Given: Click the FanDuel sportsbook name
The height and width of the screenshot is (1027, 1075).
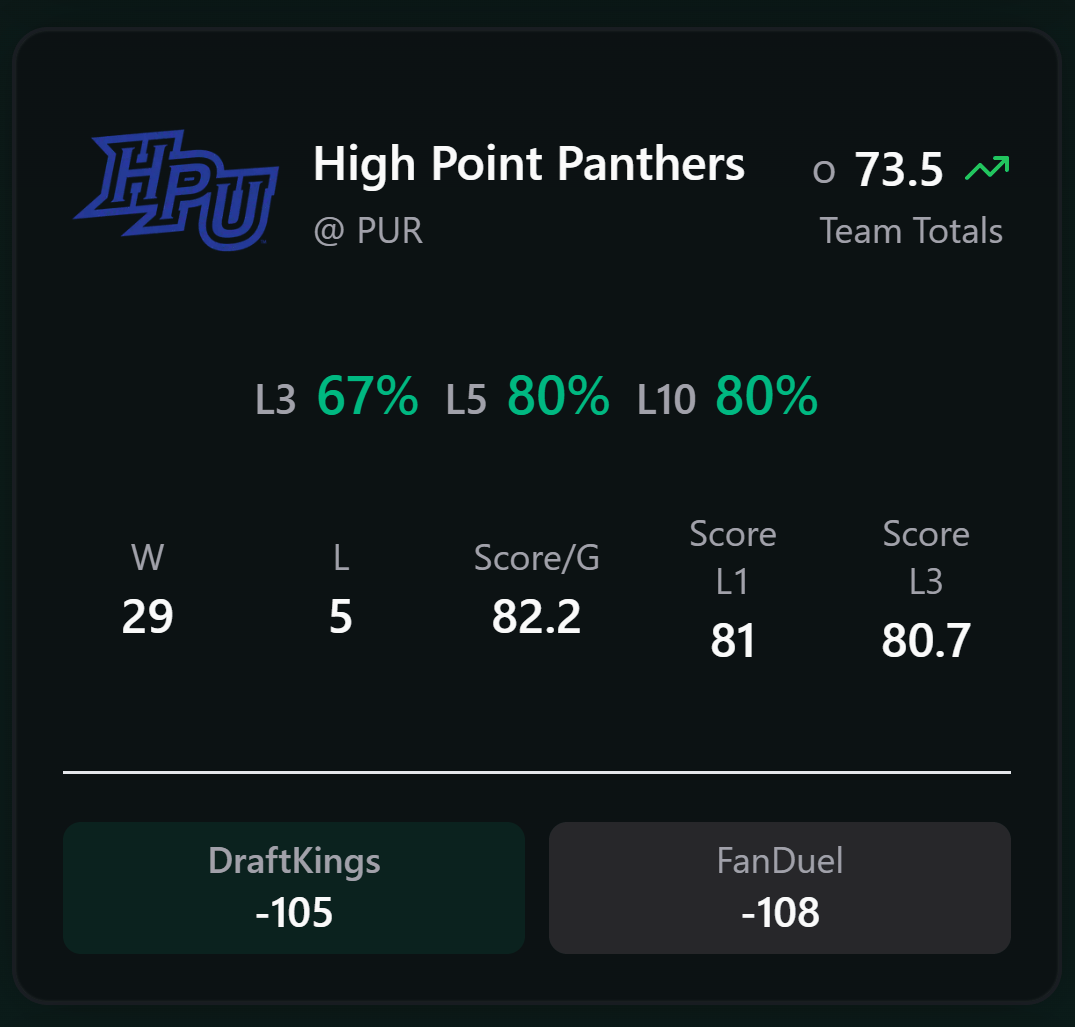Looking at the screenshot, I should pyautogui.click(x=780, y=860).
